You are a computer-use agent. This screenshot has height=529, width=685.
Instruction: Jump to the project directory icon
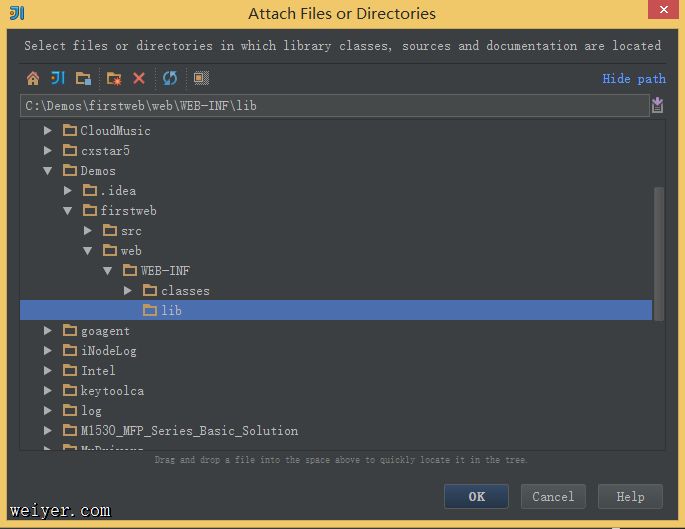[x=58, y=78]
